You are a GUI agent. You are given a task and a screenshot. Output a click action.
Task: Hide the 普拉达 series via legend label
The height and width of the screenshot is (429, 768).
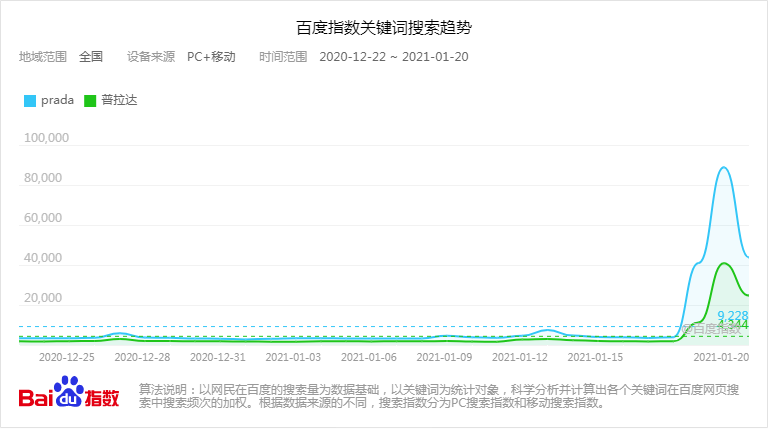[120, 100]
